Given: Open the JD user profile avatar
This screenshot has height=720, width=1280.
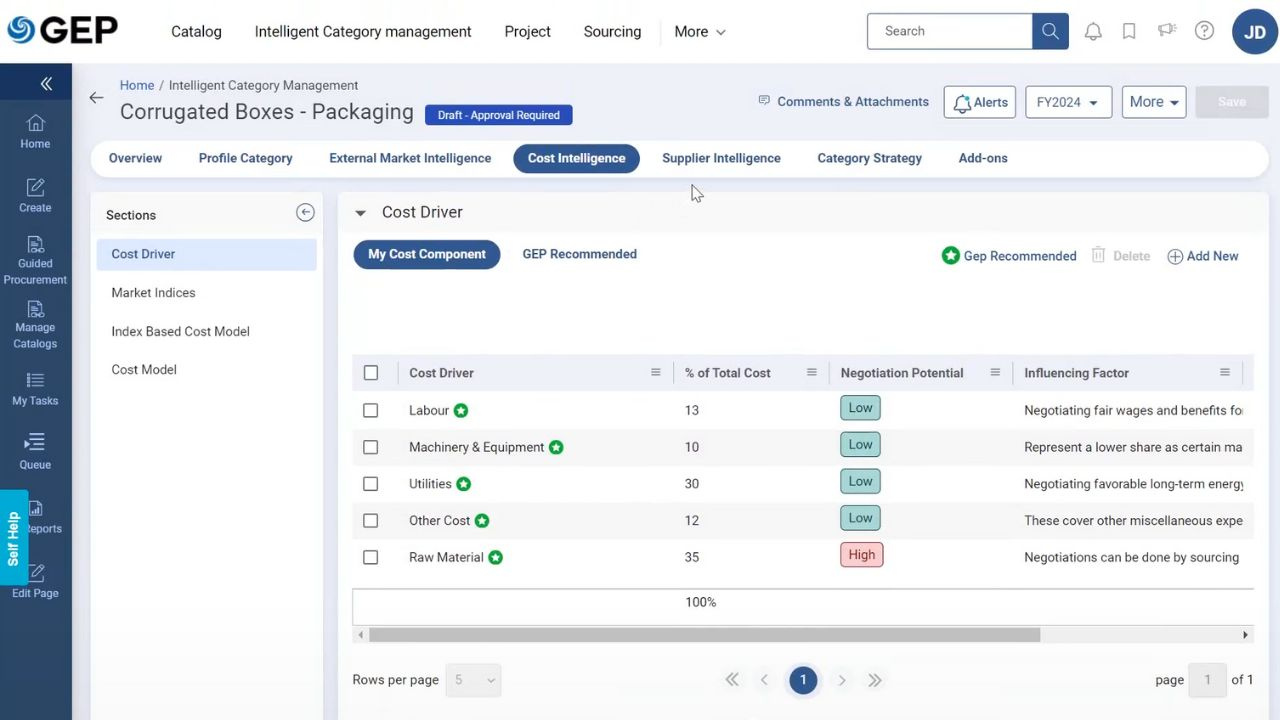Looking at the screenshot, I should tap(1255, 32).
